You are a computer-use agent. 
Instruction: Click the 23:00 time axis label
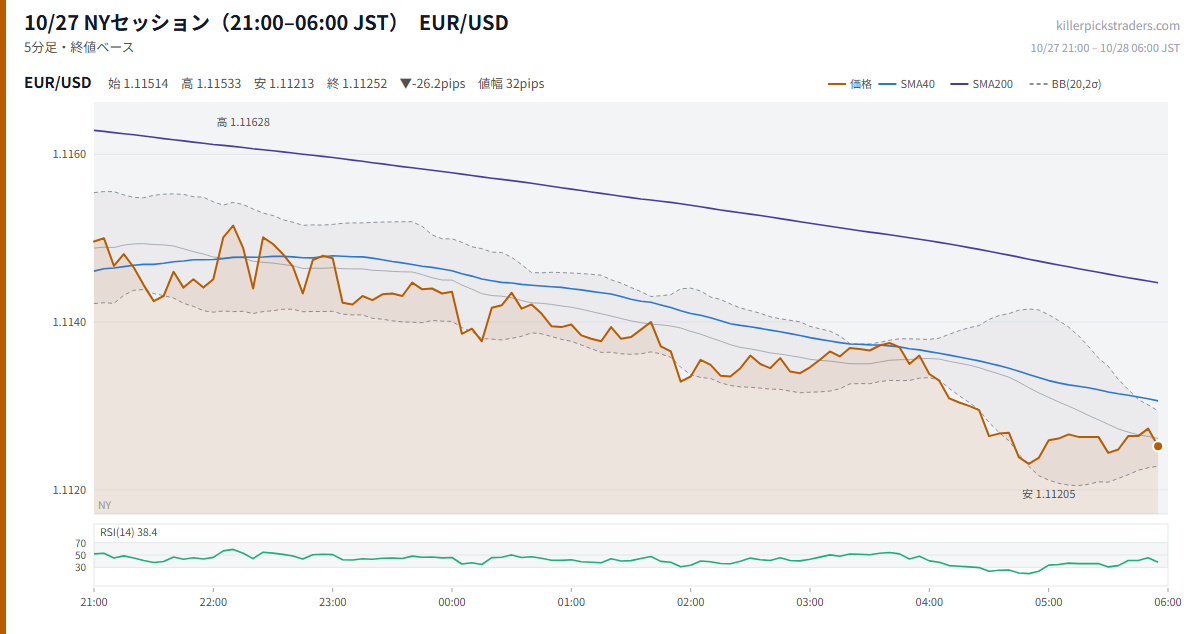click(332, 602)
